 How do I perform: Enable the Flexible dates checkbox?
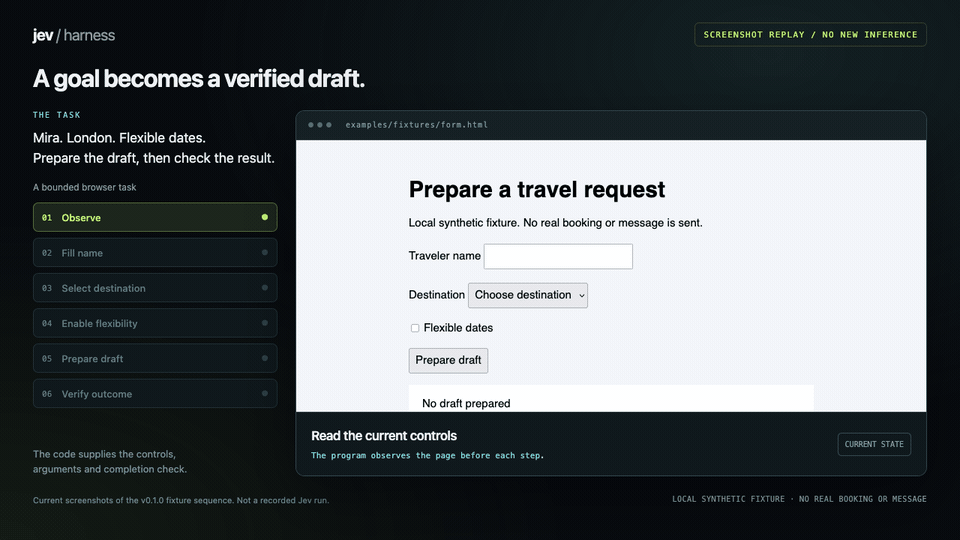click(415, 328)
